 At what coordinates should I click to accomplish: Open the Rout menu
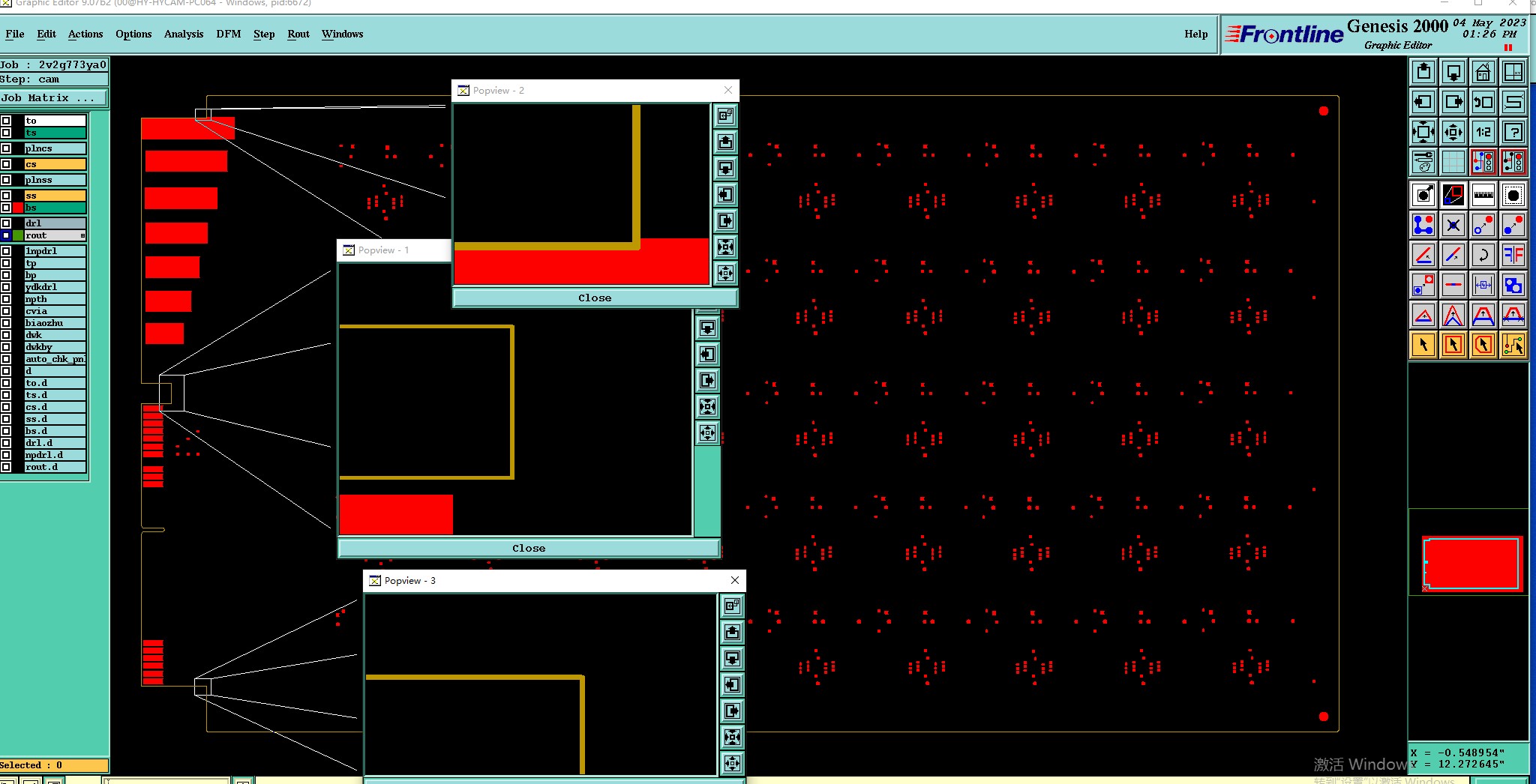click(298, 34)
